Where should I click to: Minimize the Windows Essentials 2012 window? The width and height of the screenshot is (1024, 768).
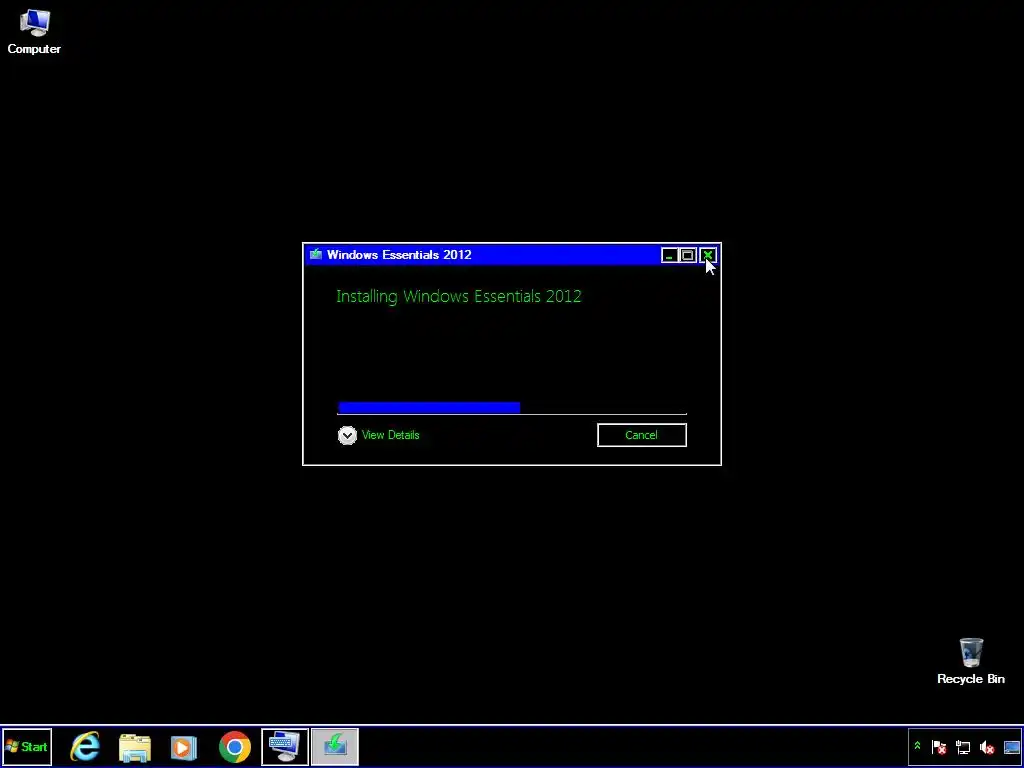669,255
